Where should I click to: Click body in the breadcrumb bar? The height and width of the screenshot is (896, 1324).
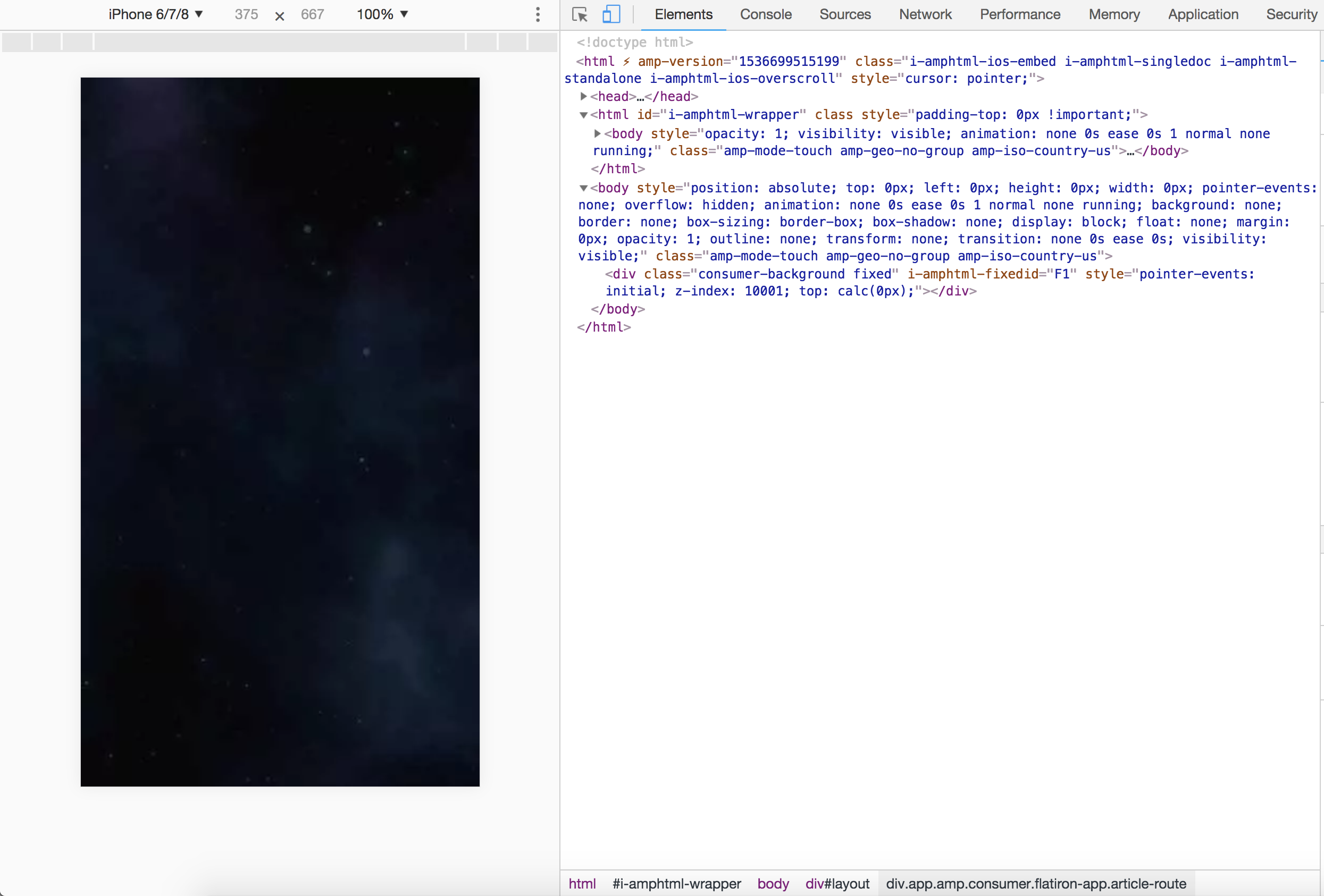pos(773,883)
